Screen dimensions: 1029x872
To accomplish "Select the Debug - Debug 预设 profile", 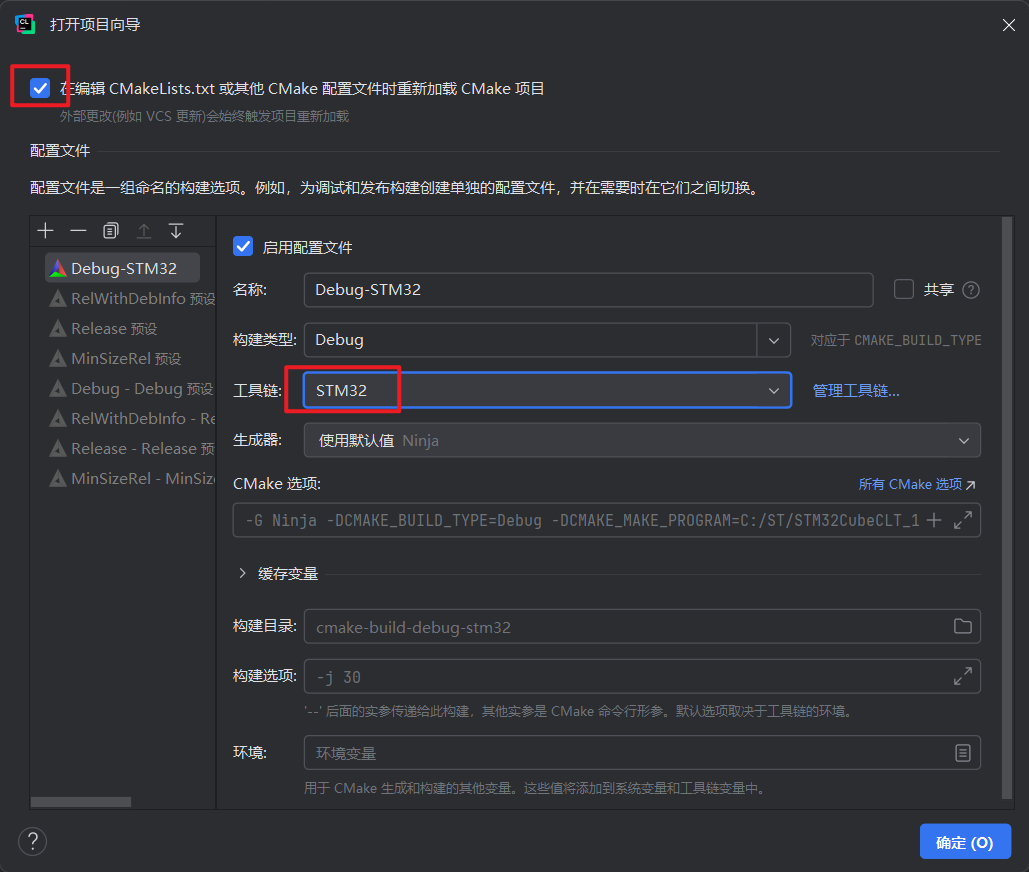I will click(130, 388).
